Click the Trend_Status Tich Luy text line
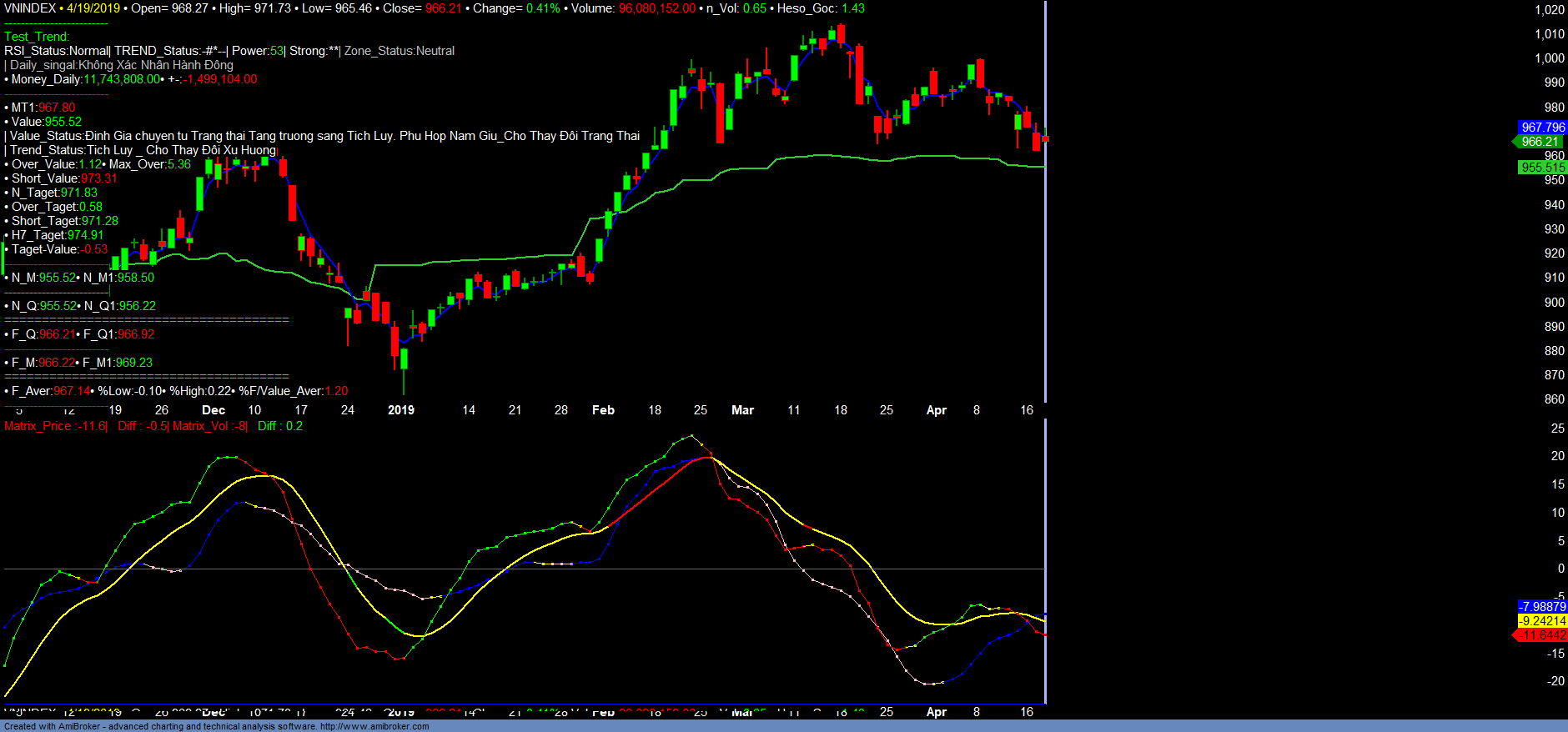 click(142, 150)
